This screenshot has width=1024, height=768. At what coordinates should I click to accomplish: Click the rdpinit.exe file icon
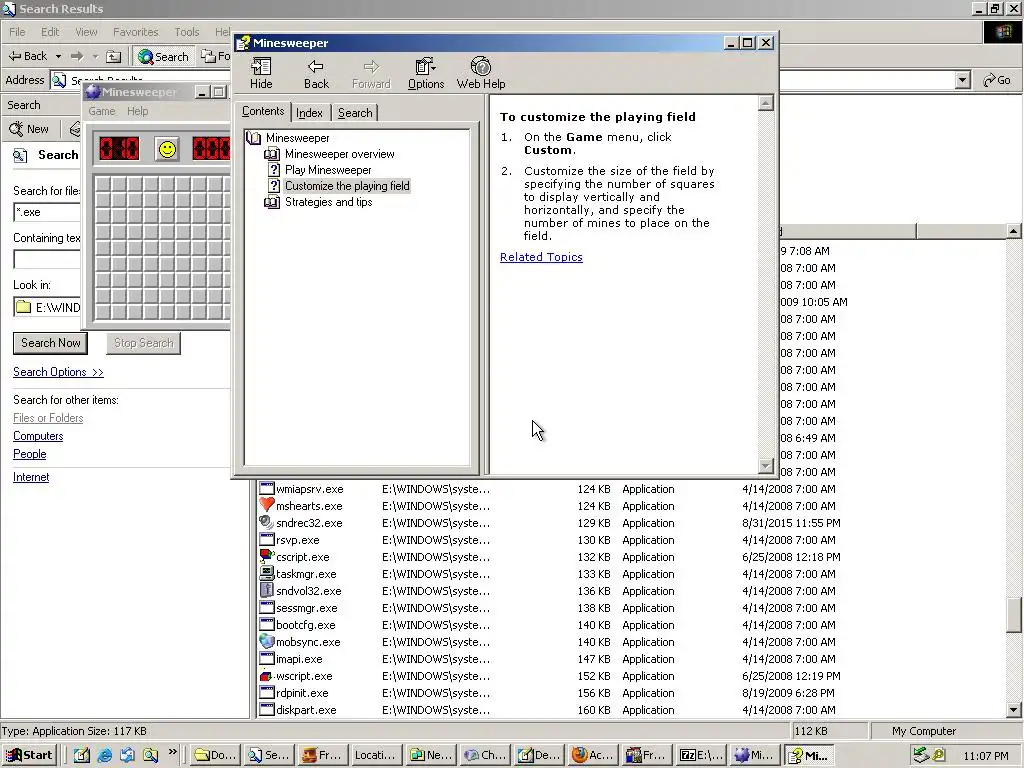pos(266,692)
